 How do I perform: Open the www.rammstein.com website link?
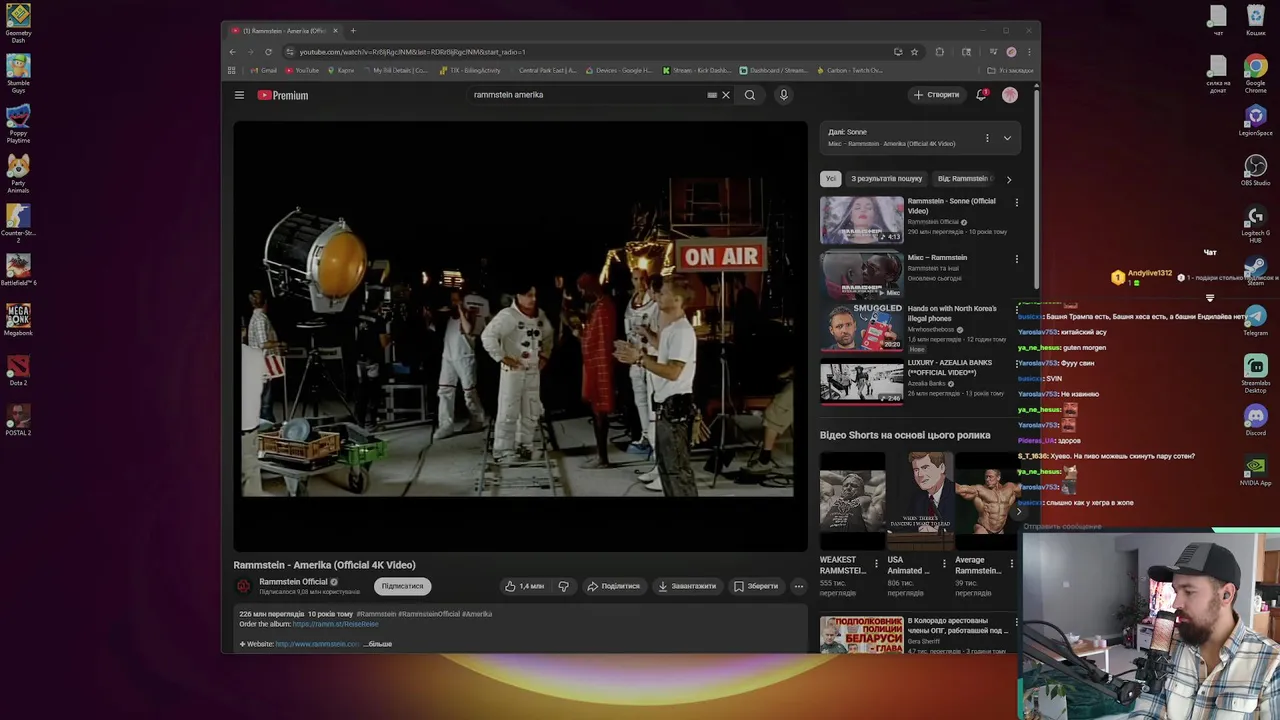[317, 644]
